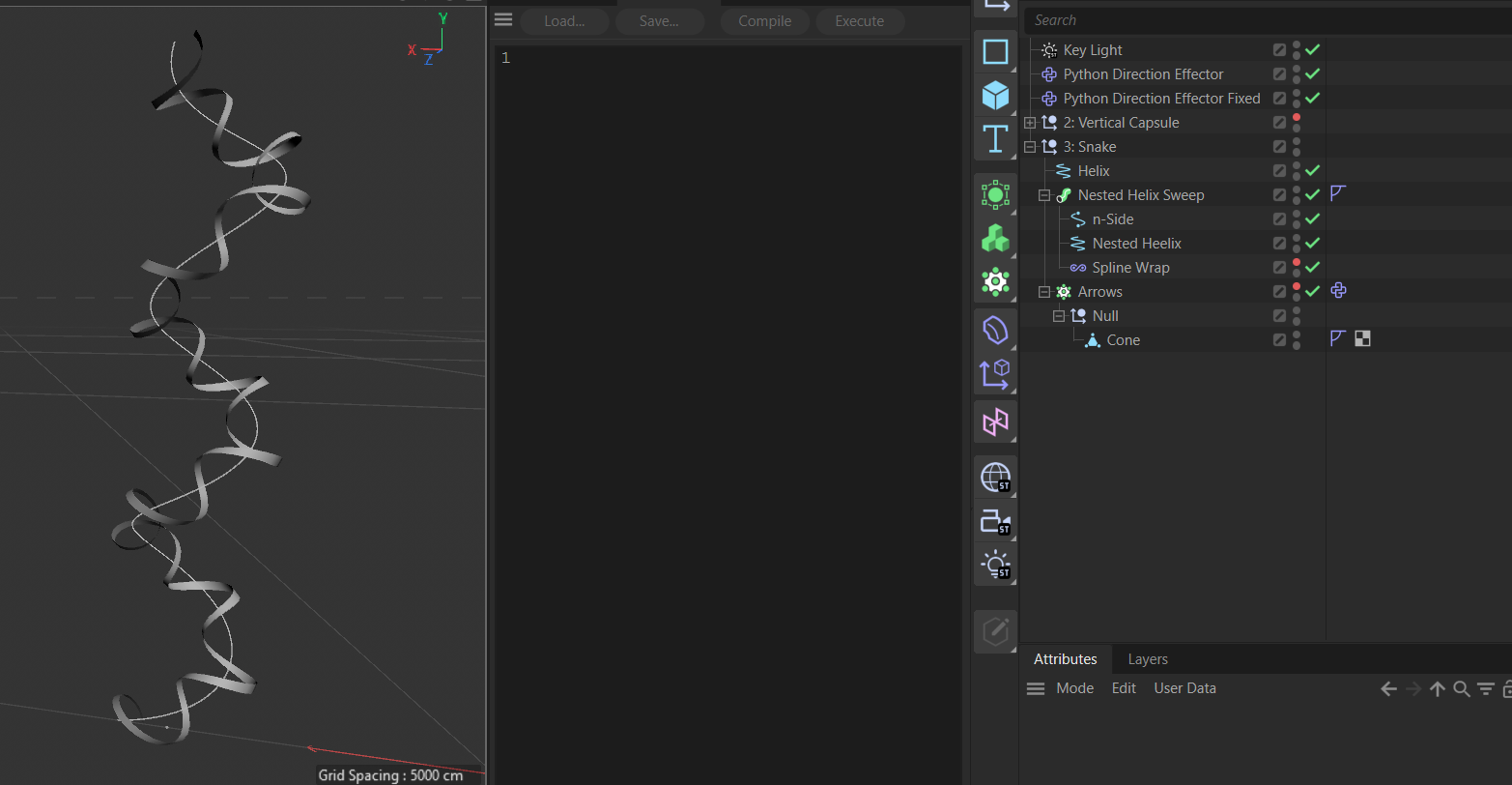Viewport: 1512px width, 785px height.
Task: Toggle red visibility dot for Arrows
Action: pyautogui.click(x=1297, y=286)
